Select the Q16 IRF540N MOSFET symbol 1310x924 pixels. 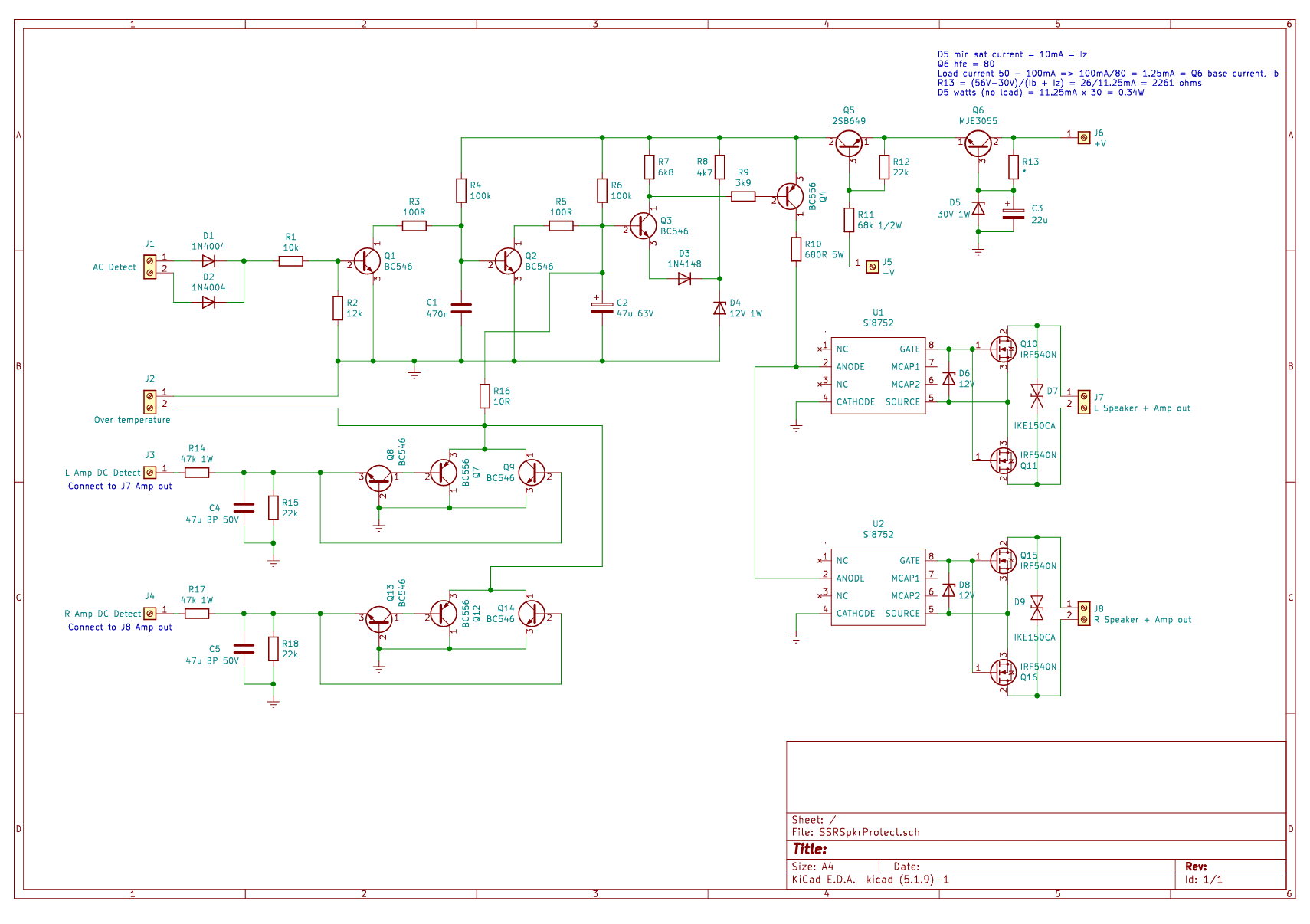click(1003, 672)
